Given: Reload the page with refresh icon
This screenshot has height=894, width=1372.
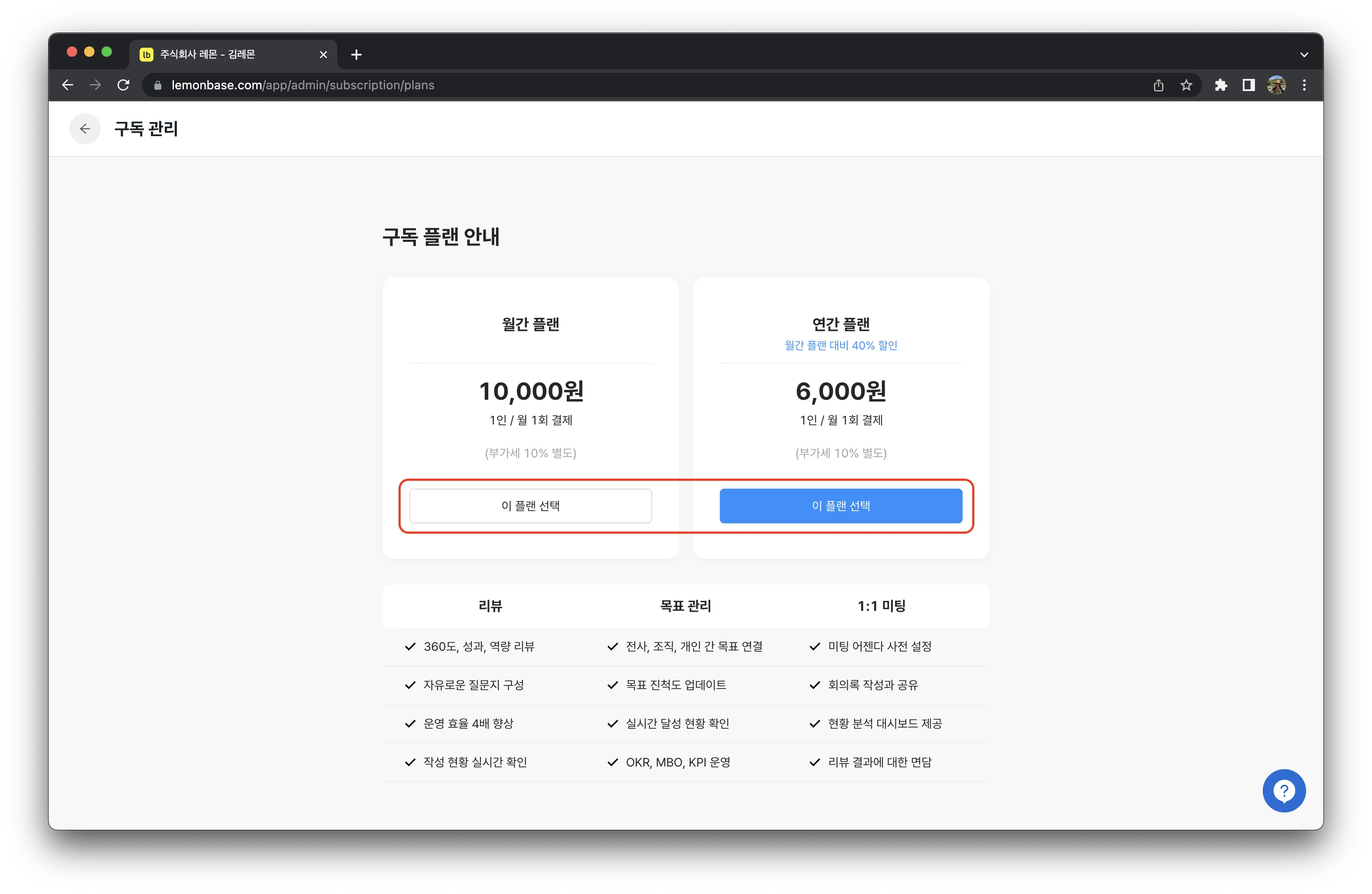Looking at the screenshot, I should (x=123, y=85).
